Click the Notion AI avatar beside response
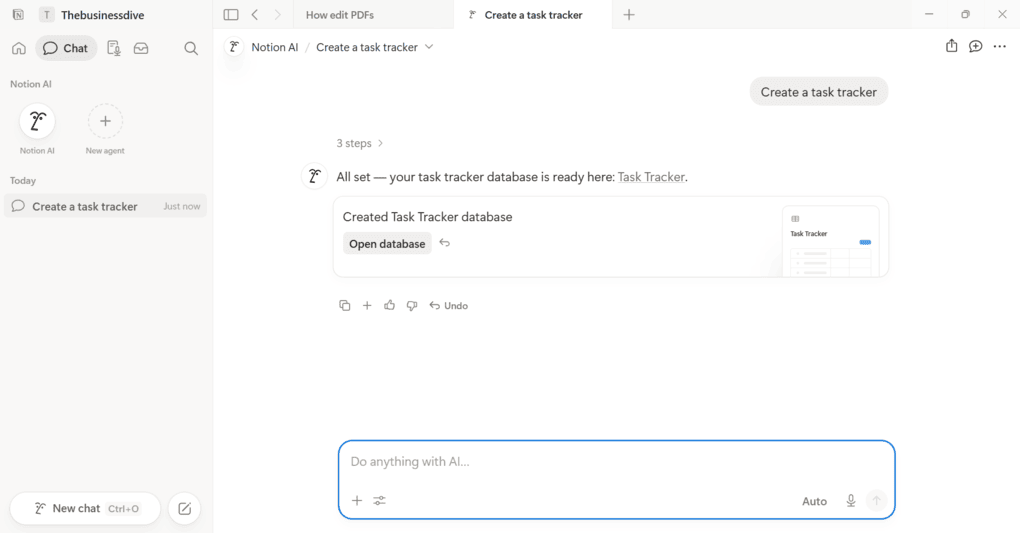The image size is (1020, 533). pyautogui.click(x=314, y=176)
